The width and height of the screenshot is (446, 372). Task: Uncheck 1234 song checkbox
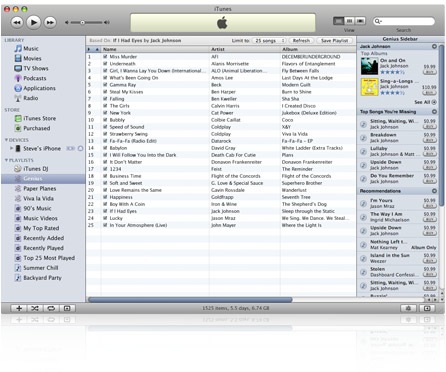click(x=105, y=169)
